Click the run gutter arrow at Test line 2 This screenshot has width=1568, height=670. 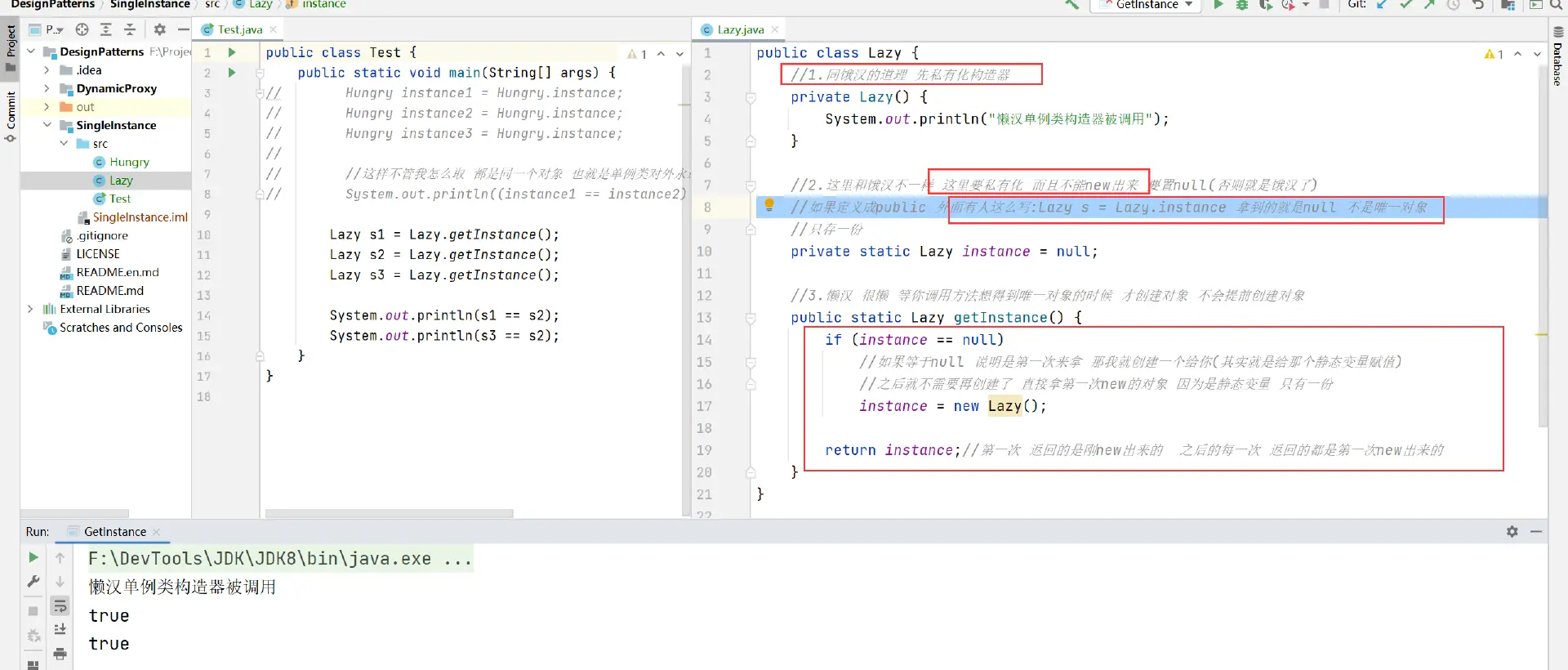[232, 73]
